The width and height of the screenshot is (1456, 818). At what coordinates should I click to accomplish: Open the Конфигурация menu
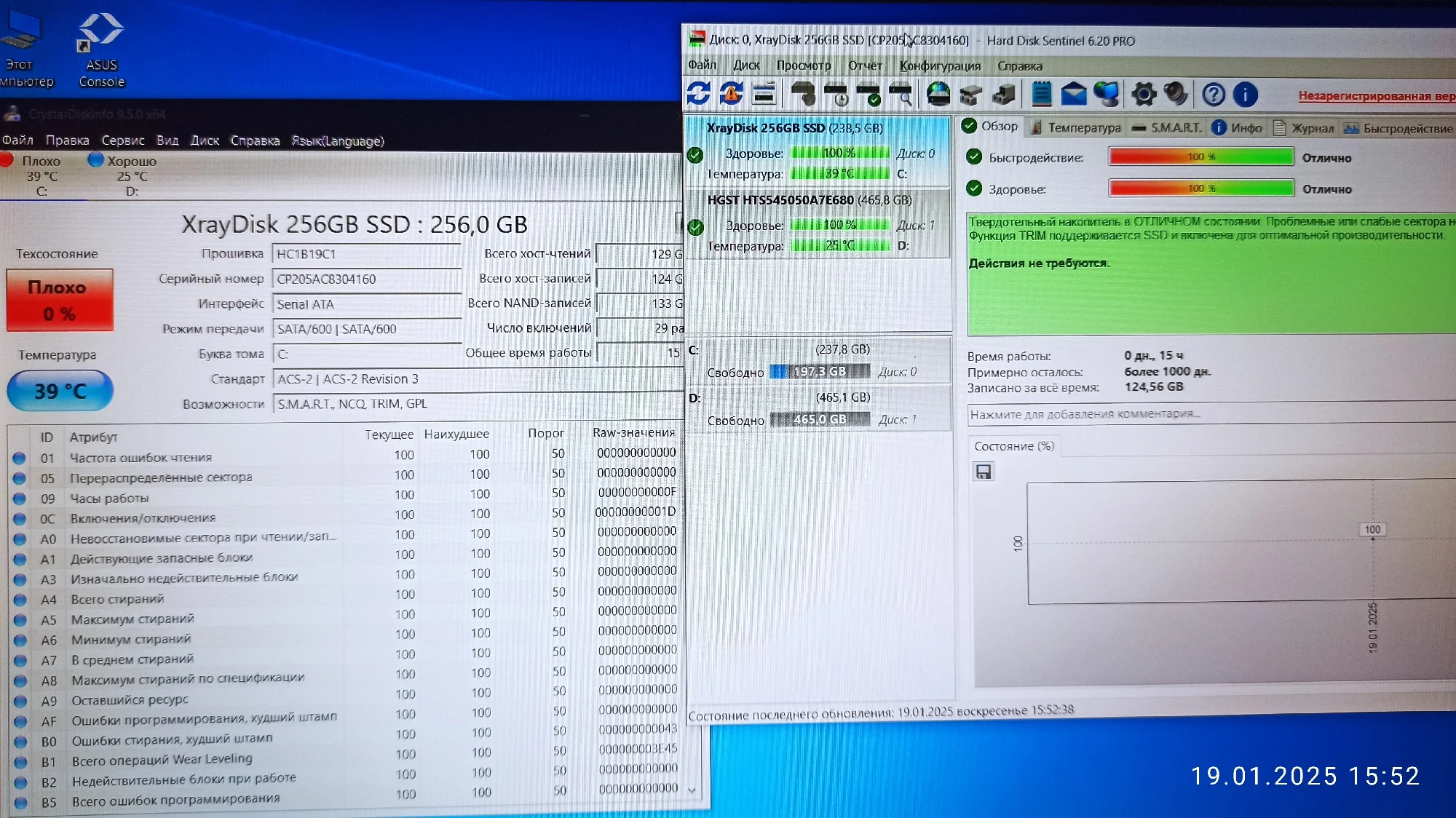(940, 66)
